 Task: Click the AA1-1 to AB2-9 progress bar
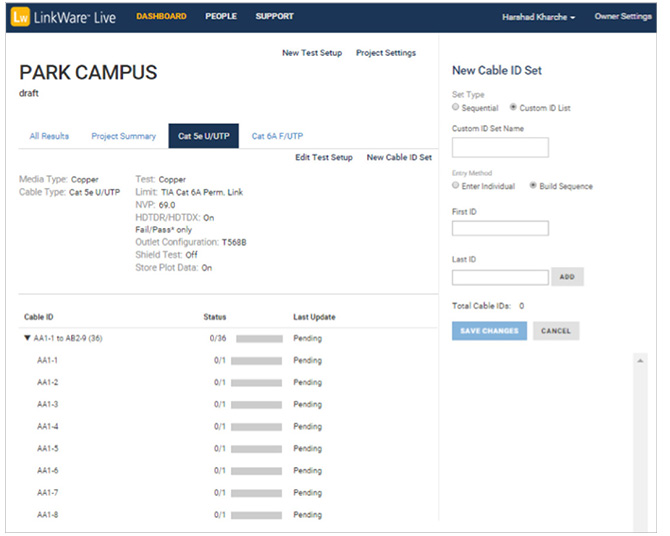(257, 338)
